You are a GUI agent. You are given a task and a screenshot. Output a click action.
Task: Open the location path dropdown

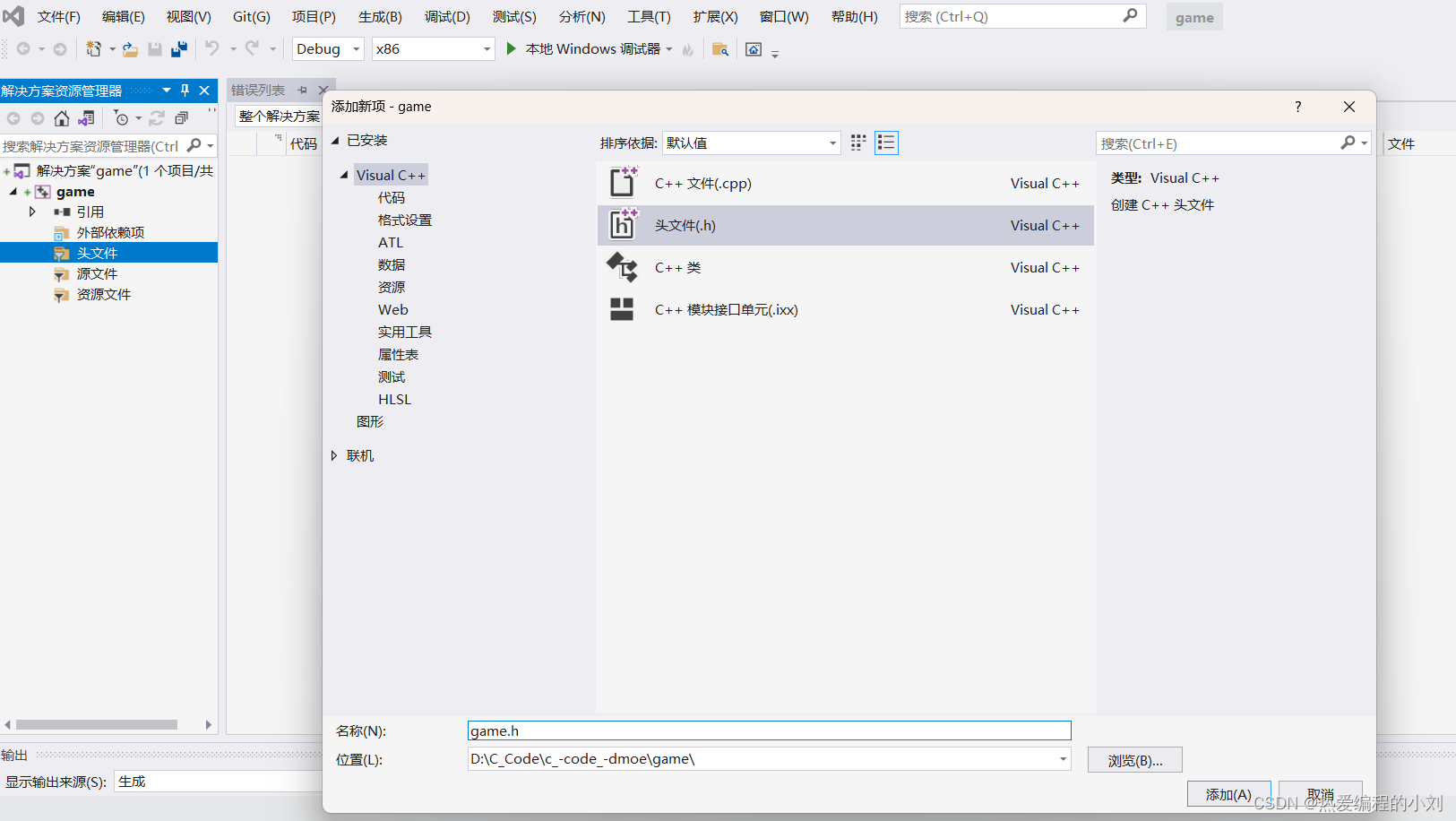click(x=1063, y=759)
